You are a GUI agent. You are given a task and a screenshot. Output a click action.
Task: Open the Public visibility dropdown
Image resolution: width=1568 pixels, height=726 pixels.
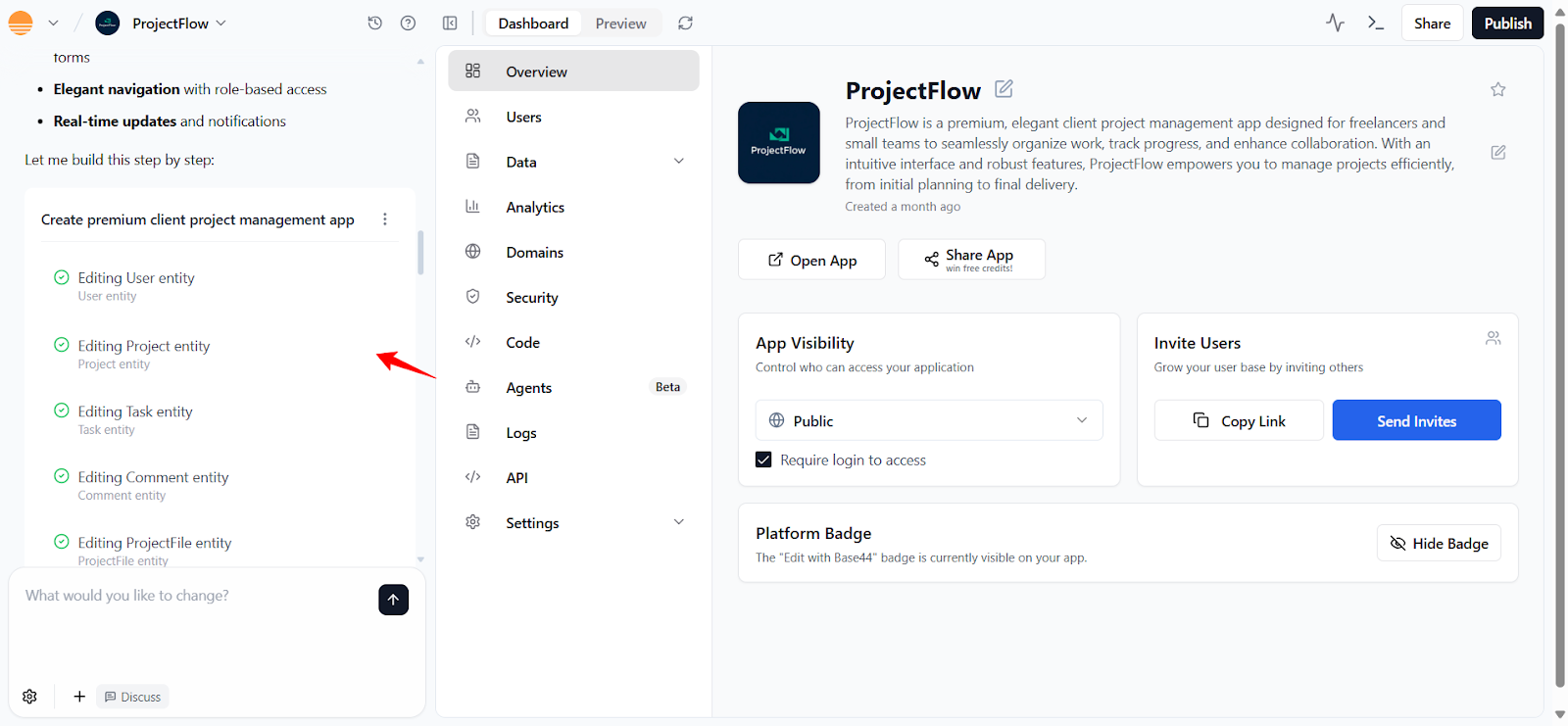coord(929,420)
